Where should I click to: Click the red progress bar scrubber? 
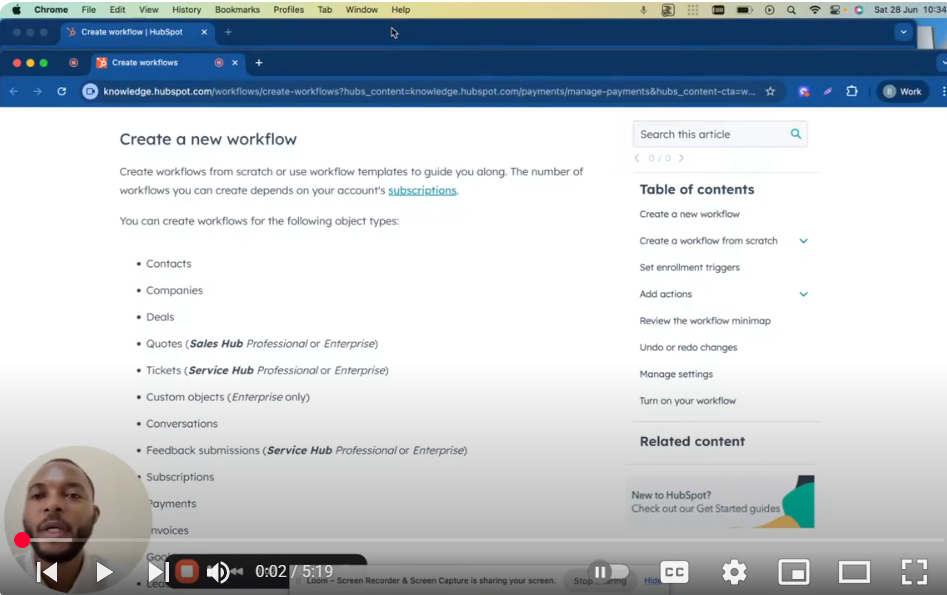[22, 540]
